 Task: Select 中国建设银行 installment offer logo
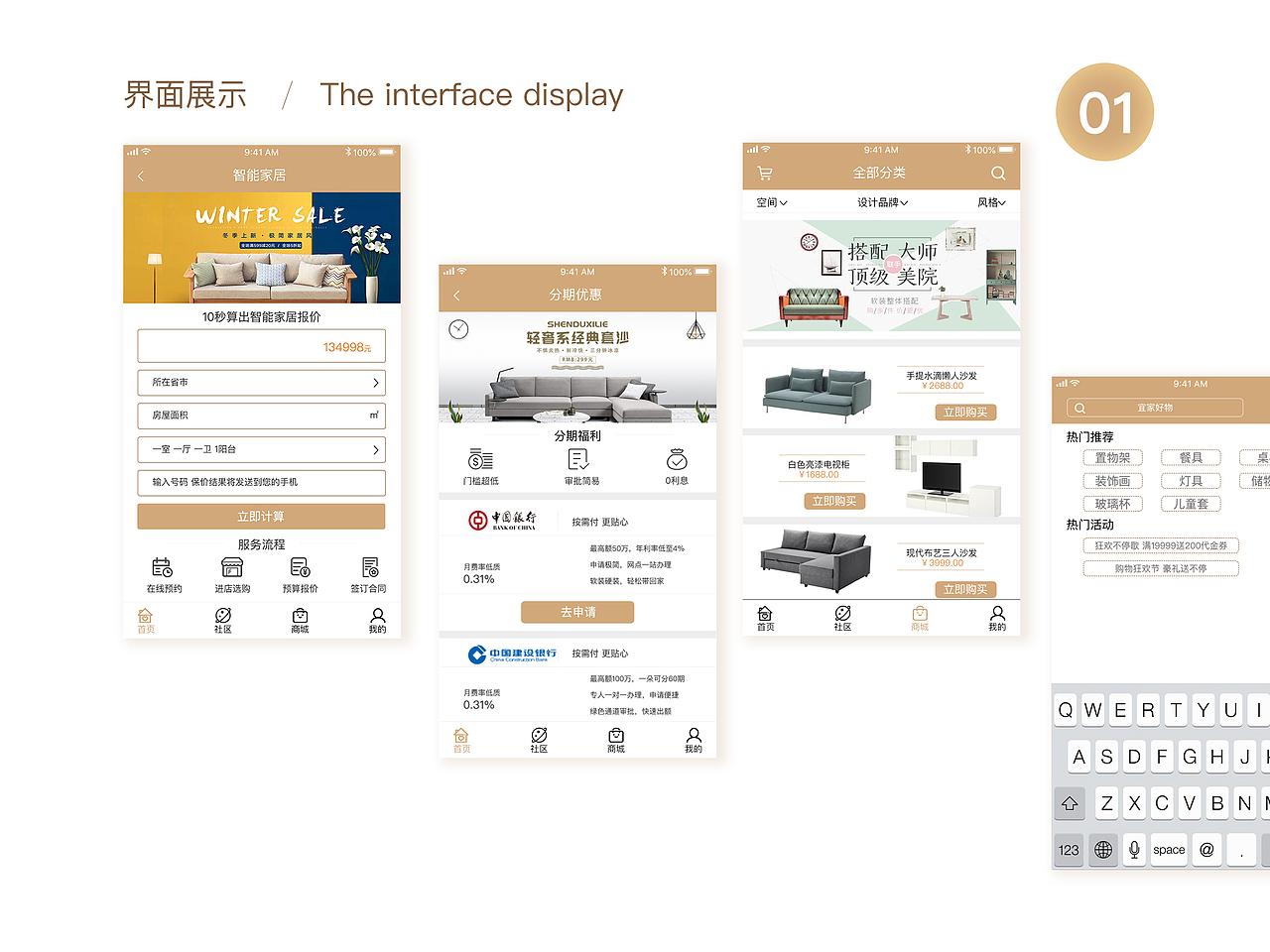(x=512, y=654)
